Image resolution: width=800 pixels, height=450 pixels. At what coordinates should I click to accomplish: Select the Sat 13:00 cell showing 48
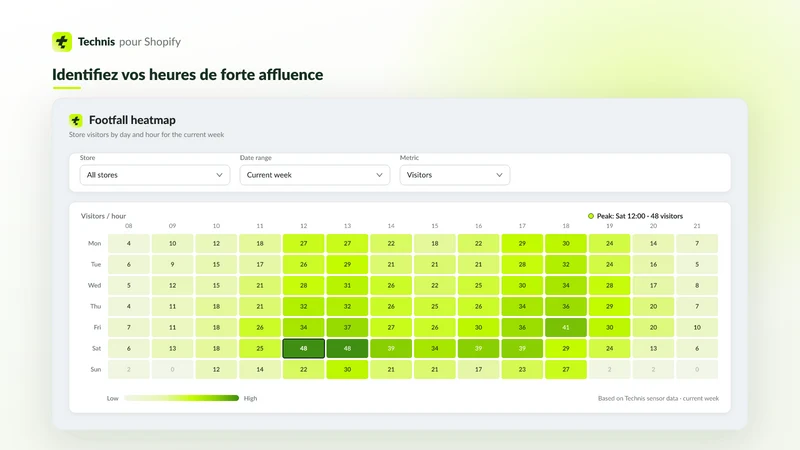point(347,348)
